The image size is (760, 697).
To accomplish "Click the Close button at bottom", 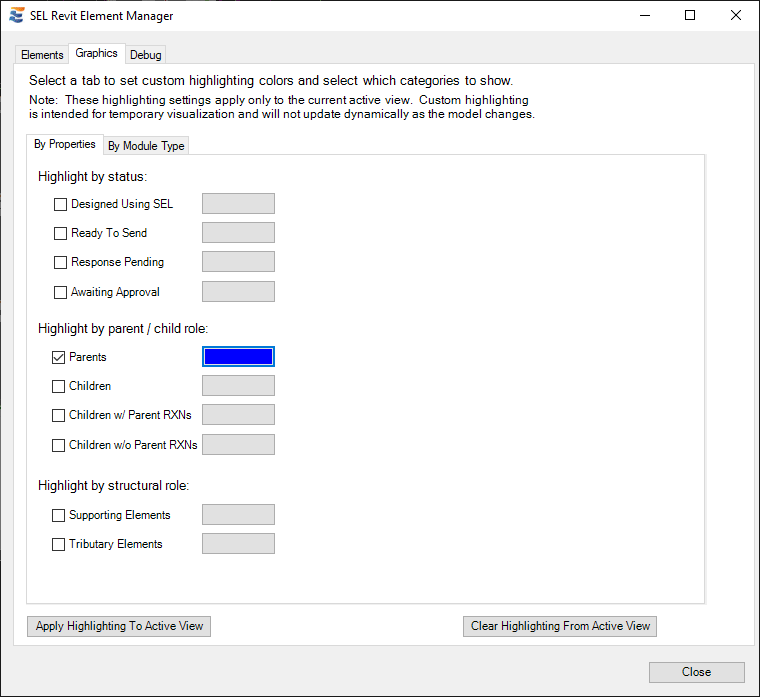I will [x=697, y=672].
